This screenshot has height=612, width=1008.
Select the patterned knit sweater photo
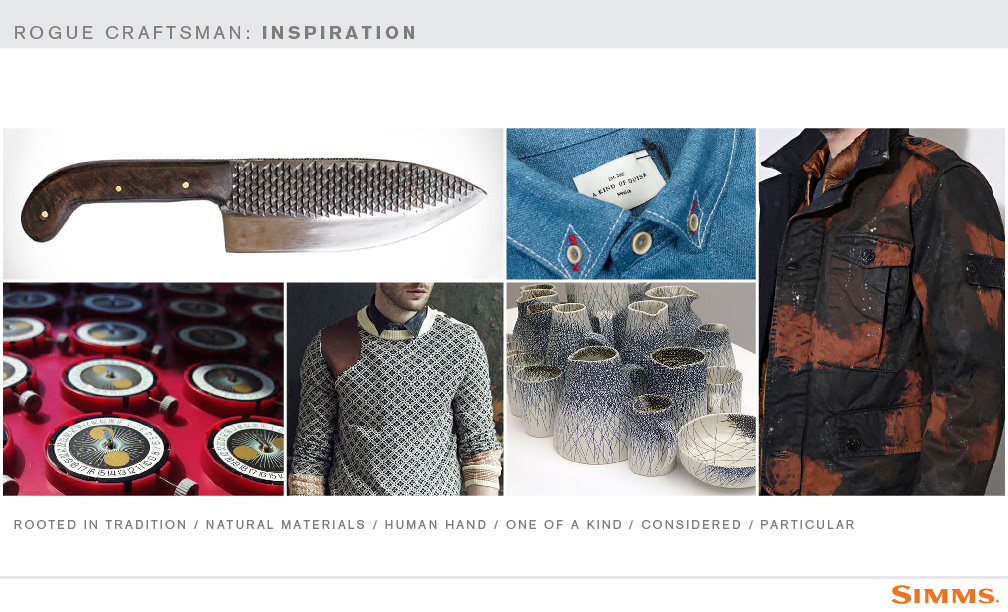coord(395,389)
